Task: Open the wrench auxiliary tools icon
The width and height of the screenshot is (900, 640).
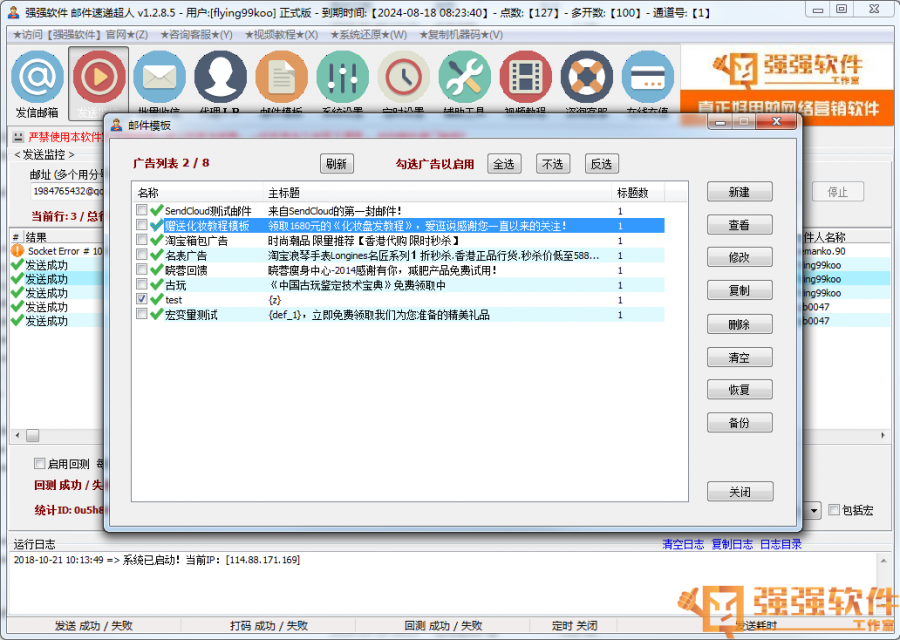Action: [x=465, y=78]
